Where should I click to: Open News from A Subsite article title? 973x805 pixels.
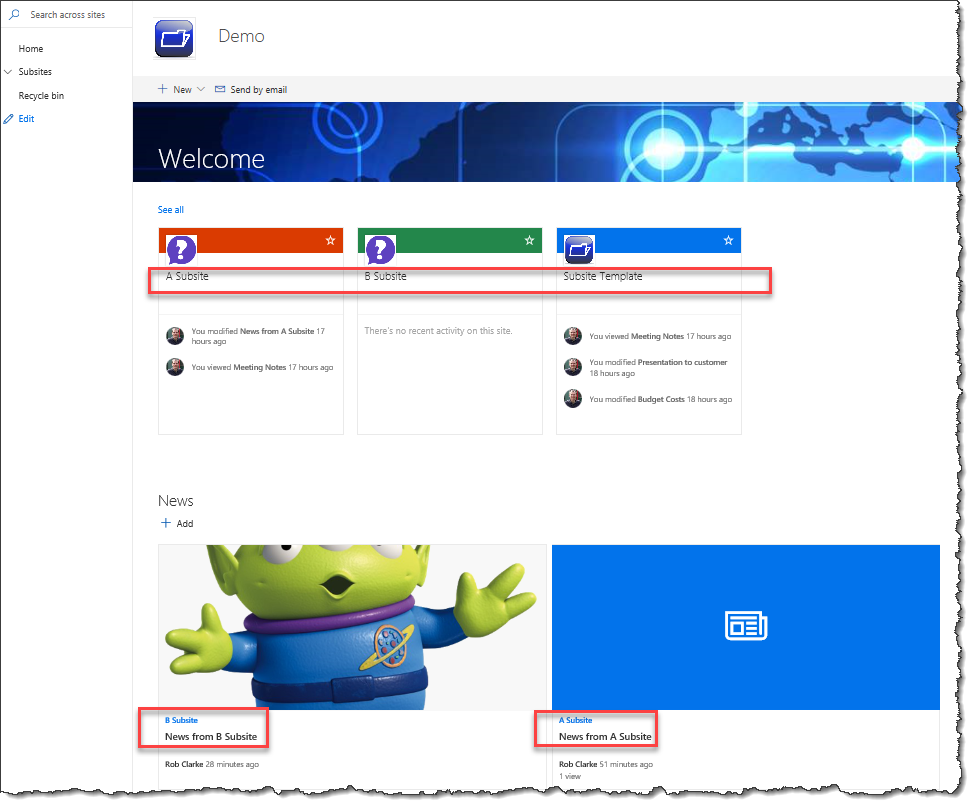click(605, 737)
